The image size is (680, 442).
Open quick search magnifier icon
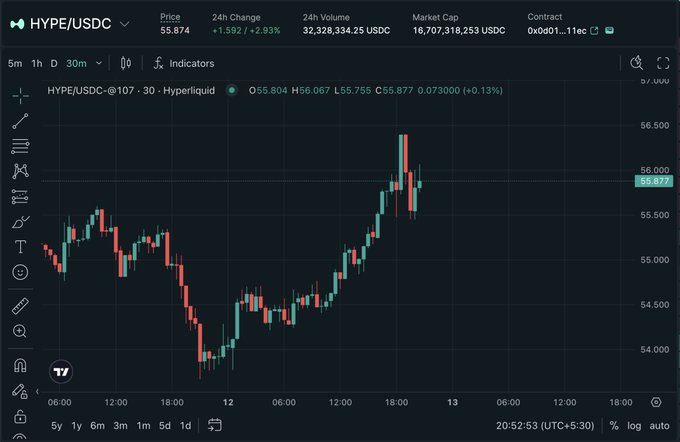(637, 63)
